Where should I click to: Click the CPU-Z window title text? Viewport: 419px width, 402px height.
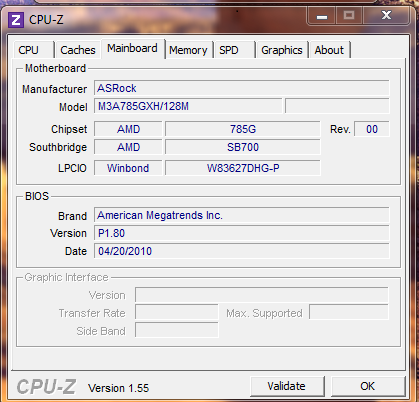point(46,20)
